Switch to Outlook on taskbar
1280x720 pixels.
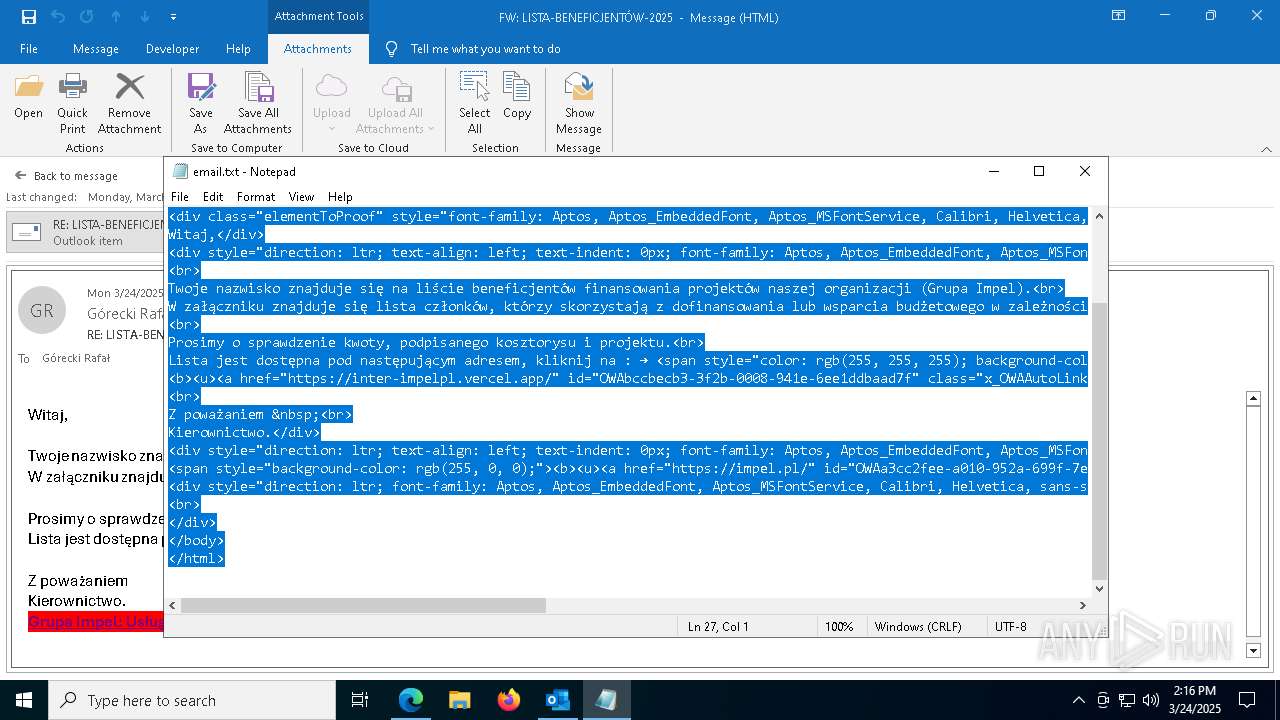[557, 700]
